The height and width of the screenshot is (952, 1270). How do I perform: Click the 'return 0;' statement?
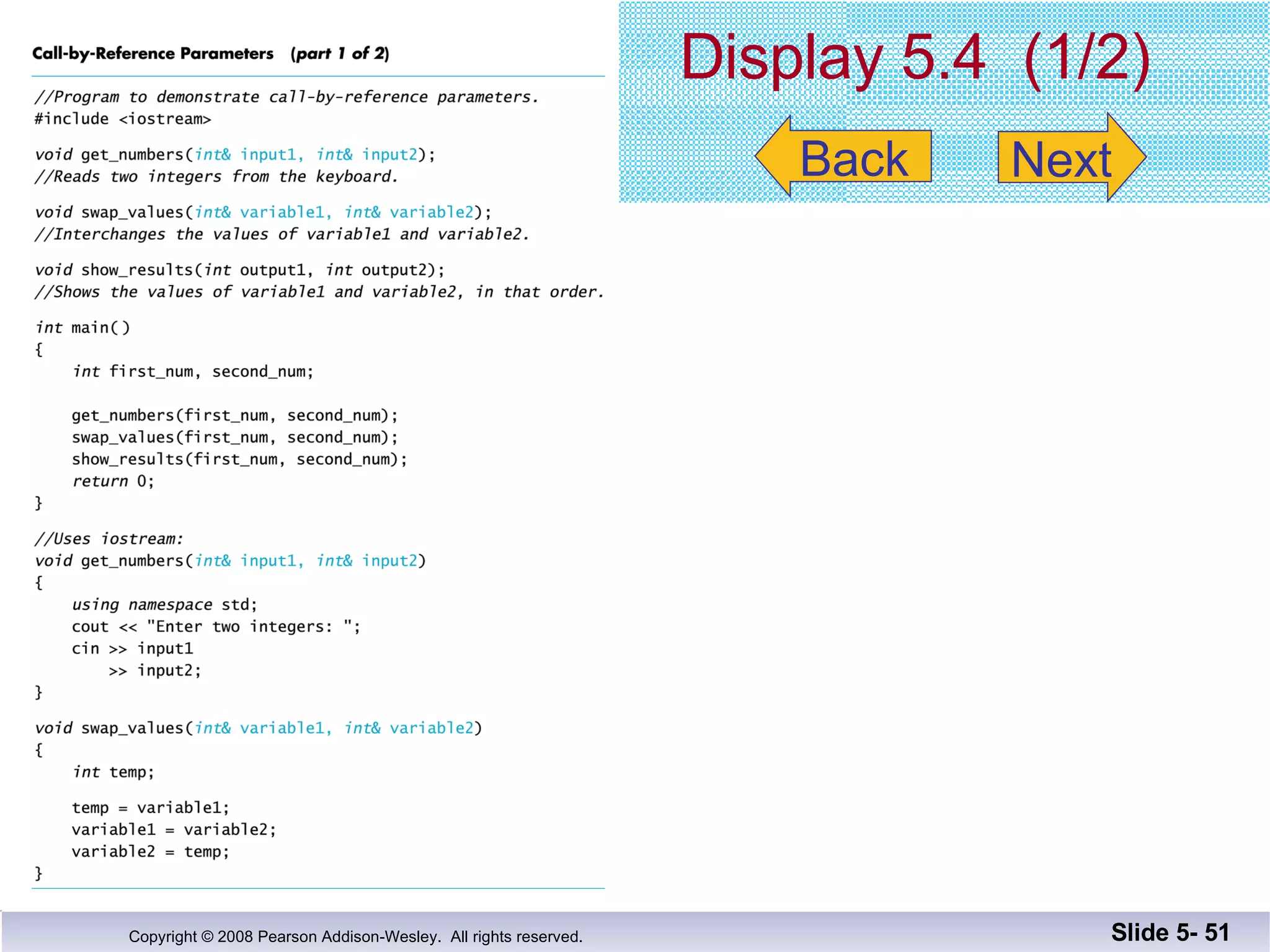coord(113,482)
